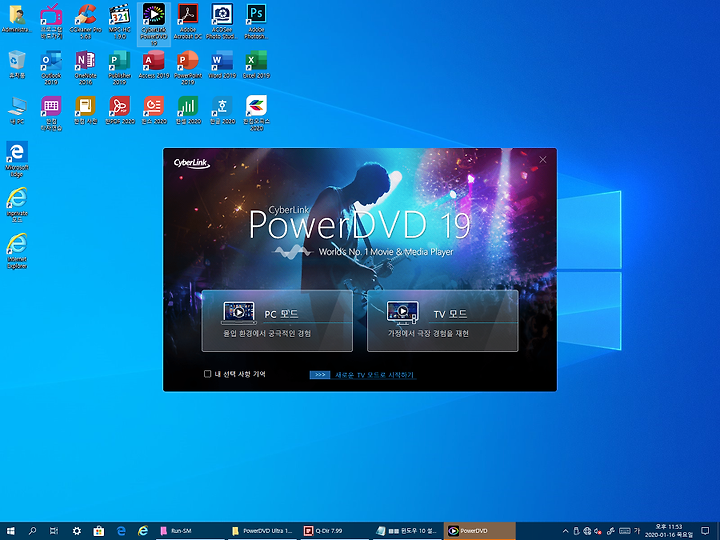Launch Edge from the taskbar
The height and width of the screenshot is (540, 720).
coord(121,531)
